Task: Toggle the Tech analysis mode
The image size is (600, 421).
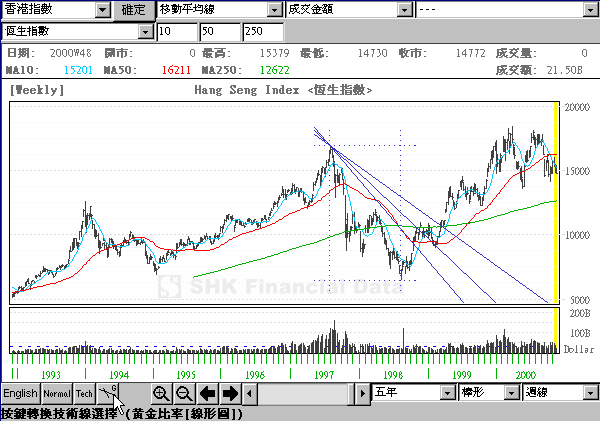Action: tap(85, 393)
